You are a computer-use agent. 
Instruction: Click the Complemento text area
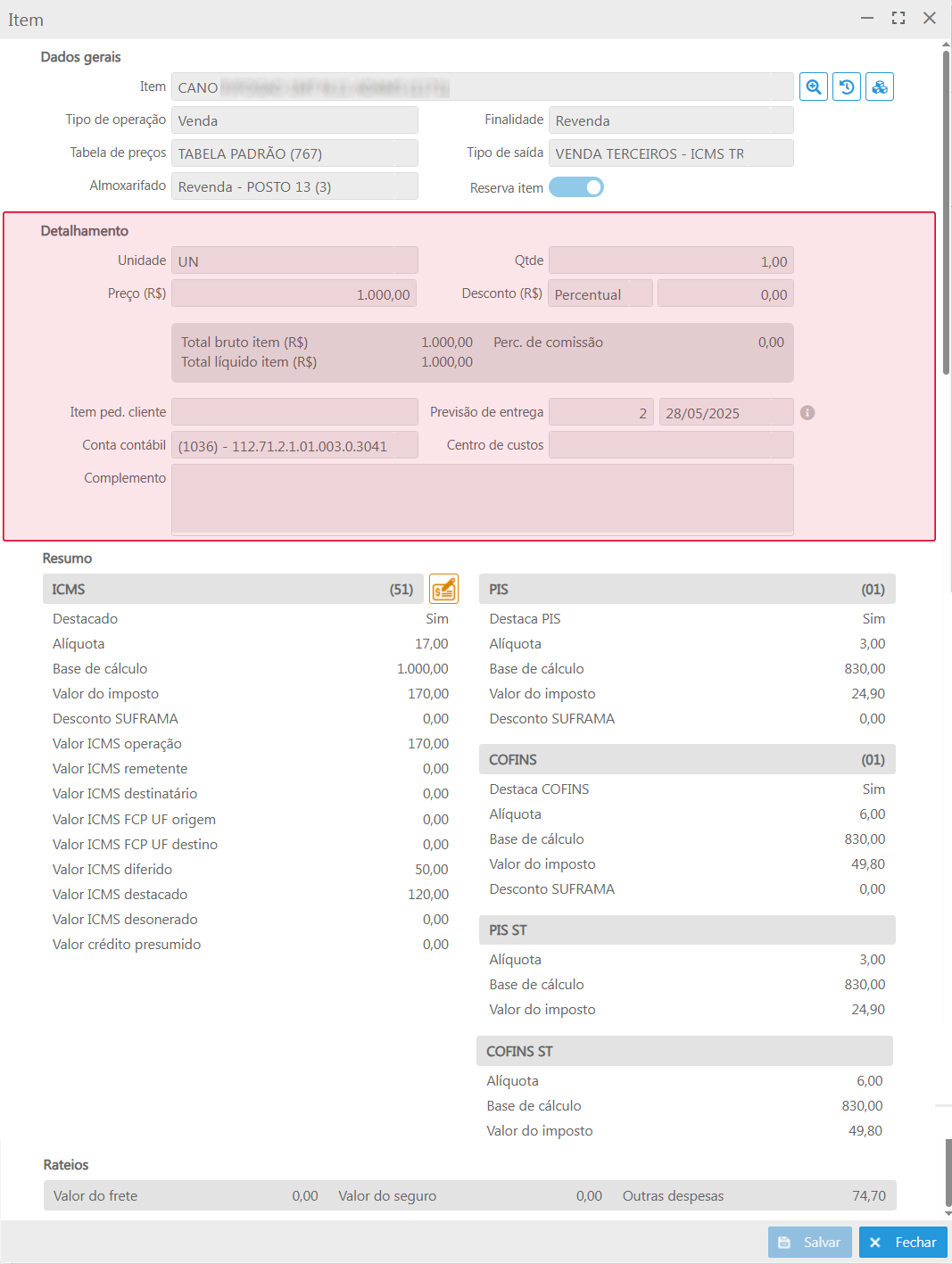482,499
